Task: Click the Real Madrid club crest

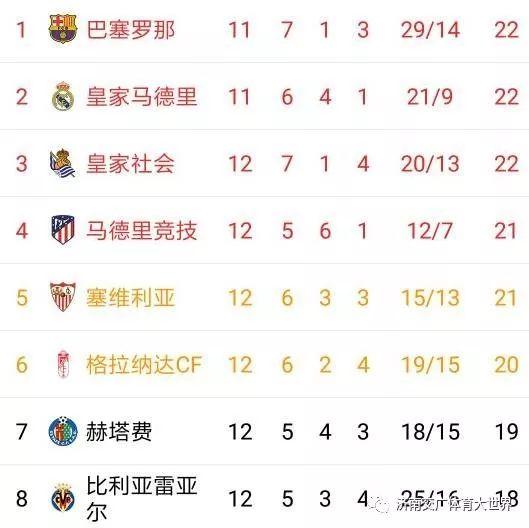Action: pyautogui.click(x=63, y=96)
